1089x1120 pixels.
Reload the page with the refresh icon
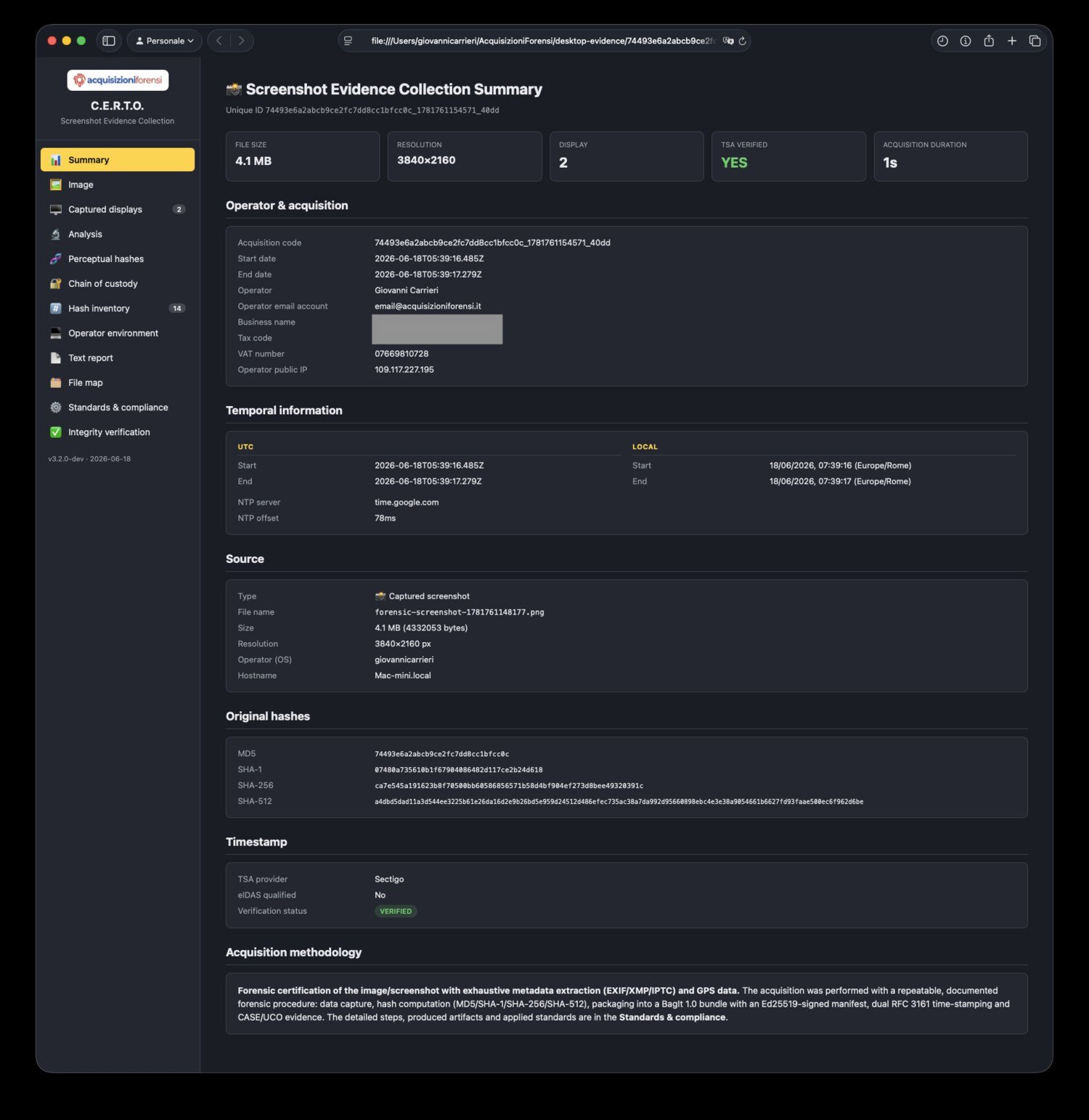click(x=742, y=41)
